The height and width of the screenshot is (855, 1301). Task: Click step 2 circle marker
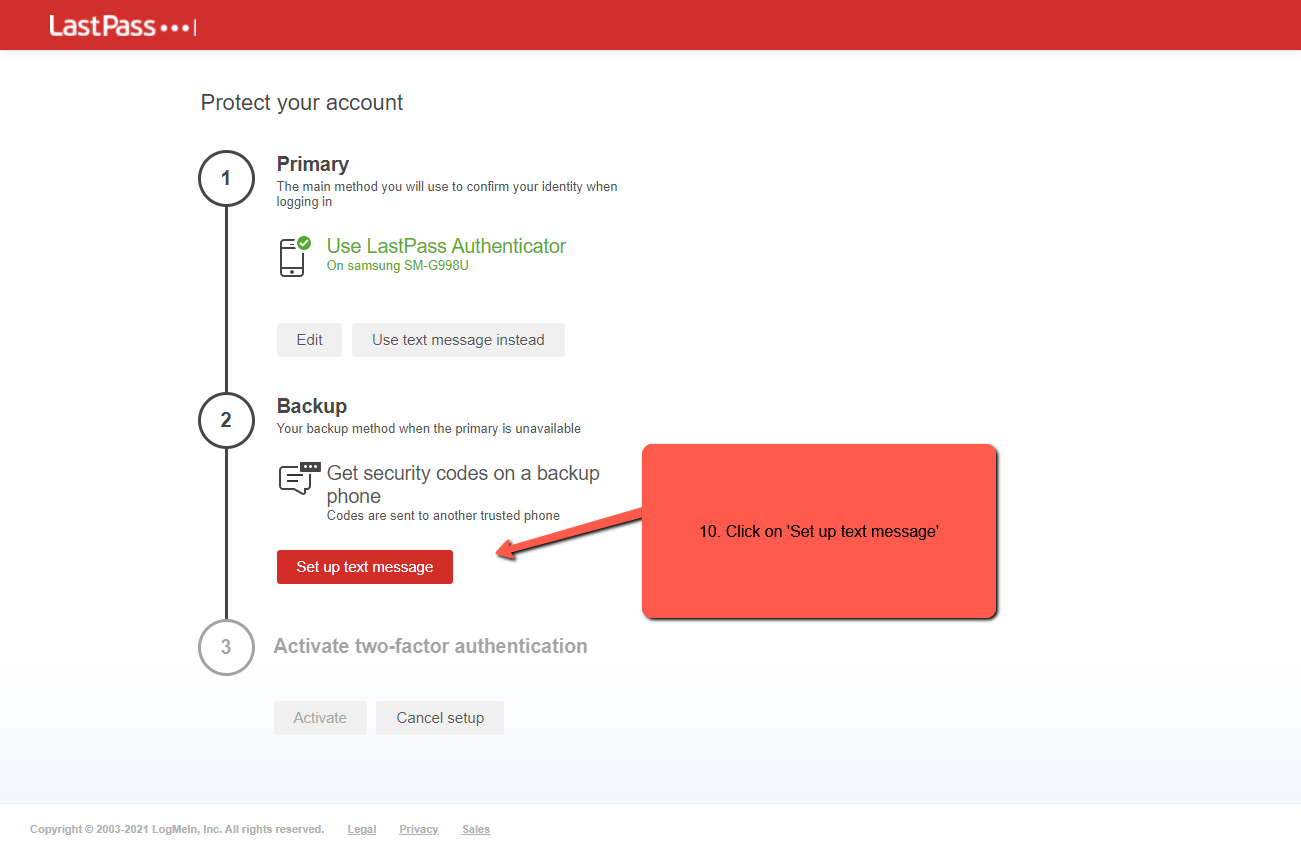pyautogui.click(x=226, y=420)
